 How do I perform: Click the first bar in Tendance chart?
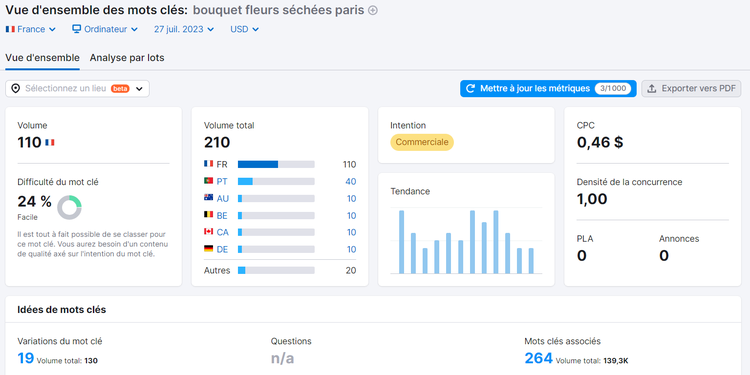point(402,242)
